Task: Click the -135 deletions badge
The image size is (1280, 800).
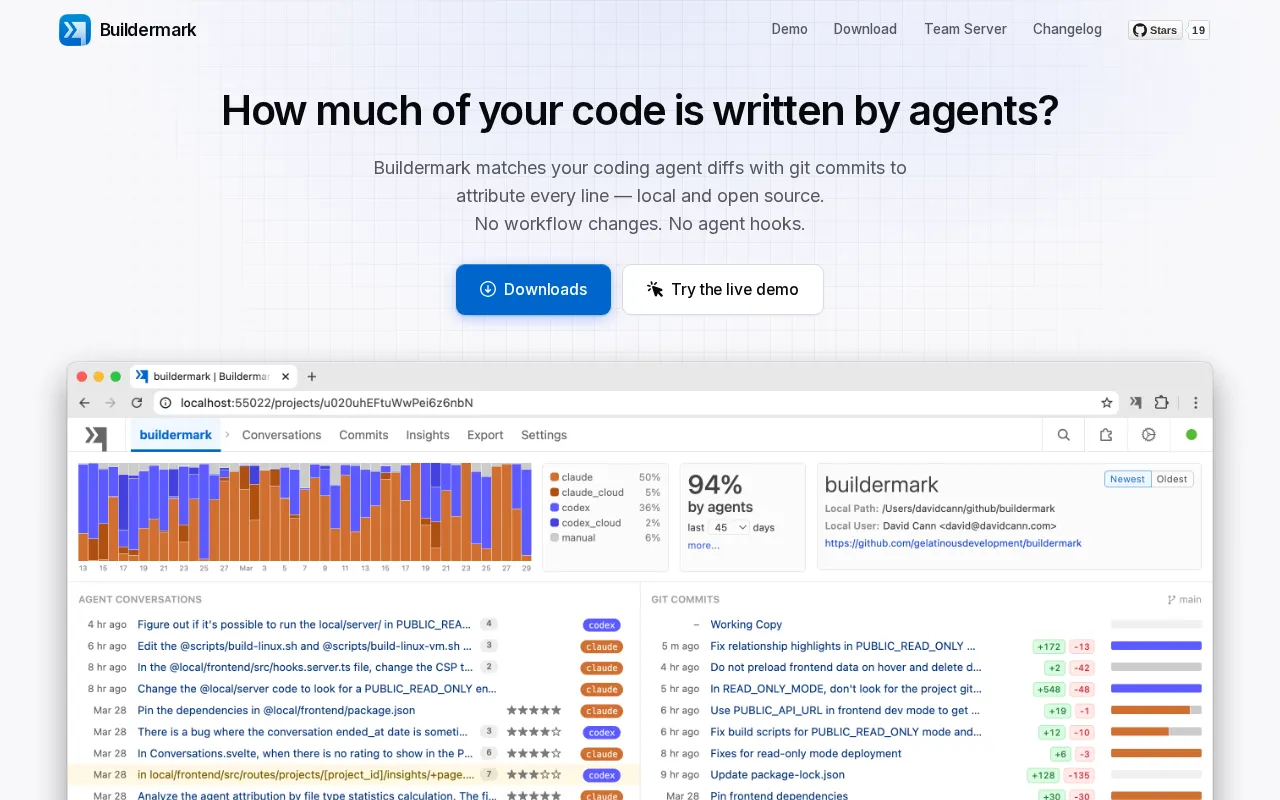Action: (1079, 775)
